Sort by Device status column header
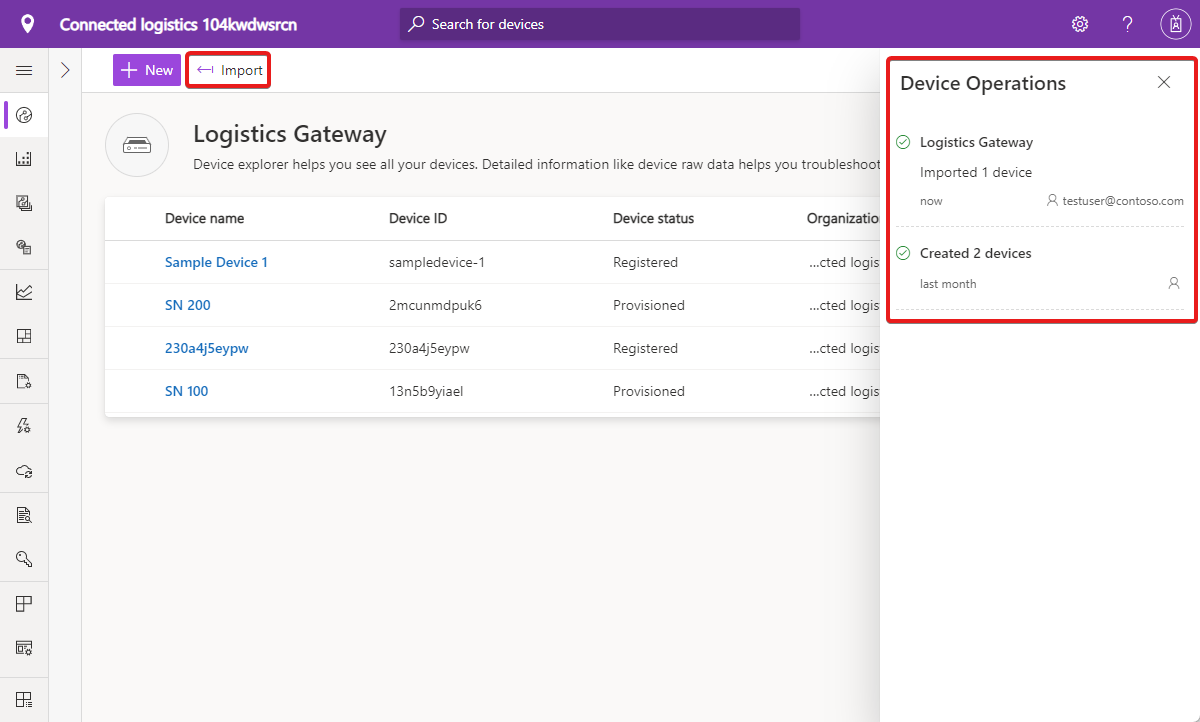The height and width of the screenshot is (722, 1200). click(653, 218)
